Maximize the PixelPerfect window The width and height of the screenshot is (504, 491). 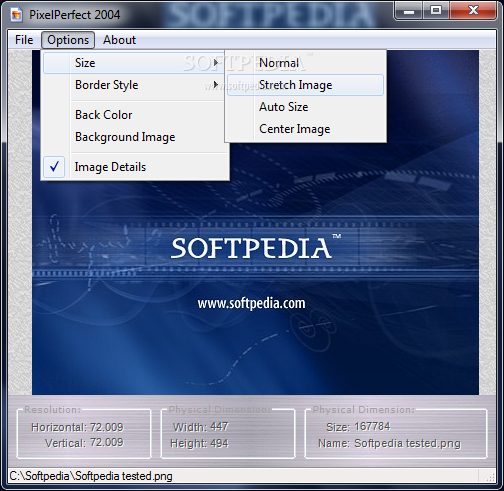pos(436,11)
